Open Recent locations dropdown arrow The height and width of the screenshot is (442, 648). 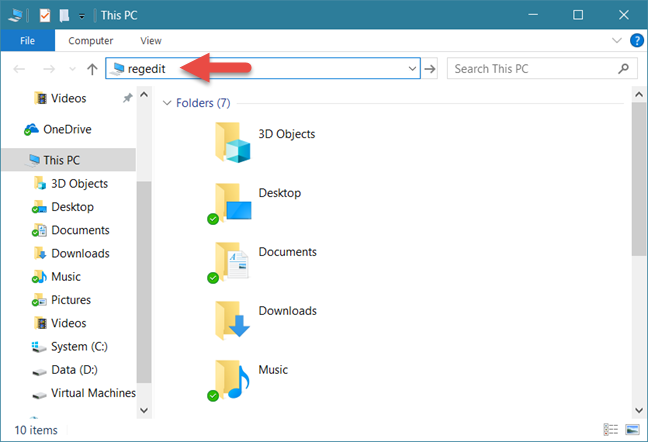[72, 69]
